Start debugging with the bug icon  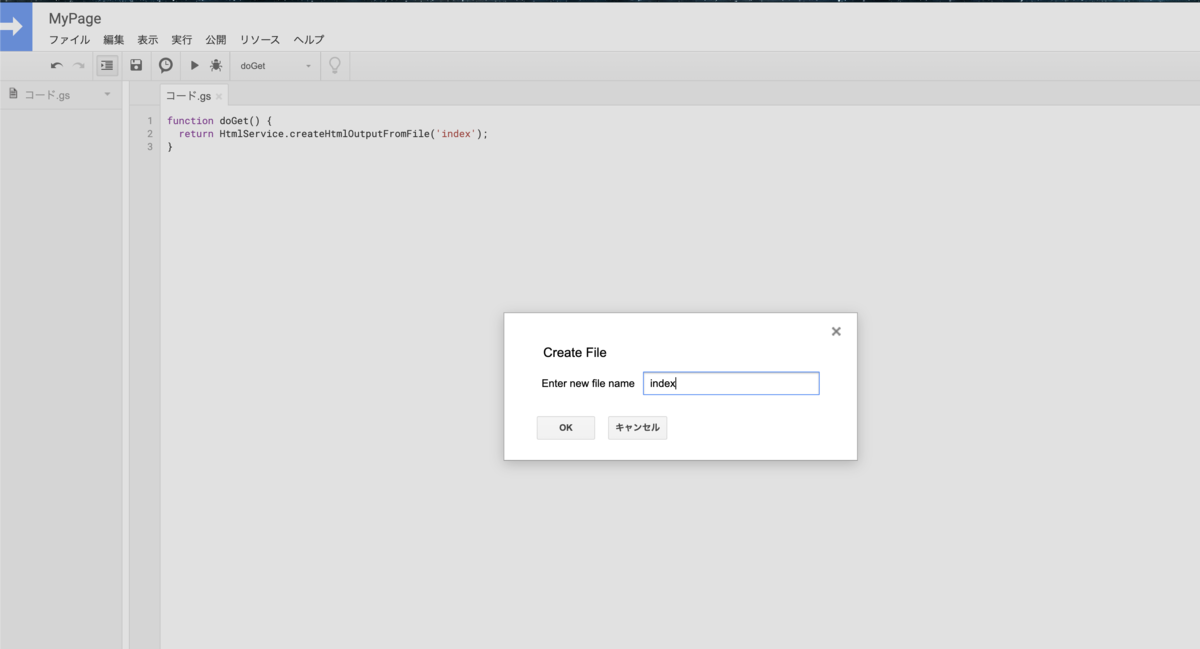coord(216,66)
